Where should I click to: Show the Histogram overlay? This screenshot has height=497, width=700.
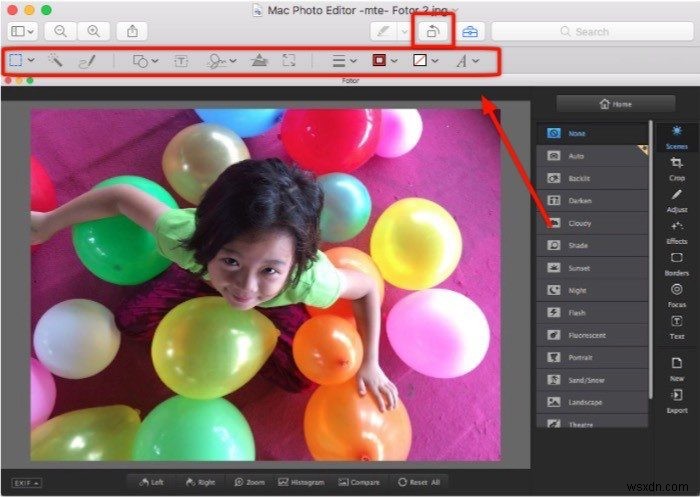tap(300, 482)
